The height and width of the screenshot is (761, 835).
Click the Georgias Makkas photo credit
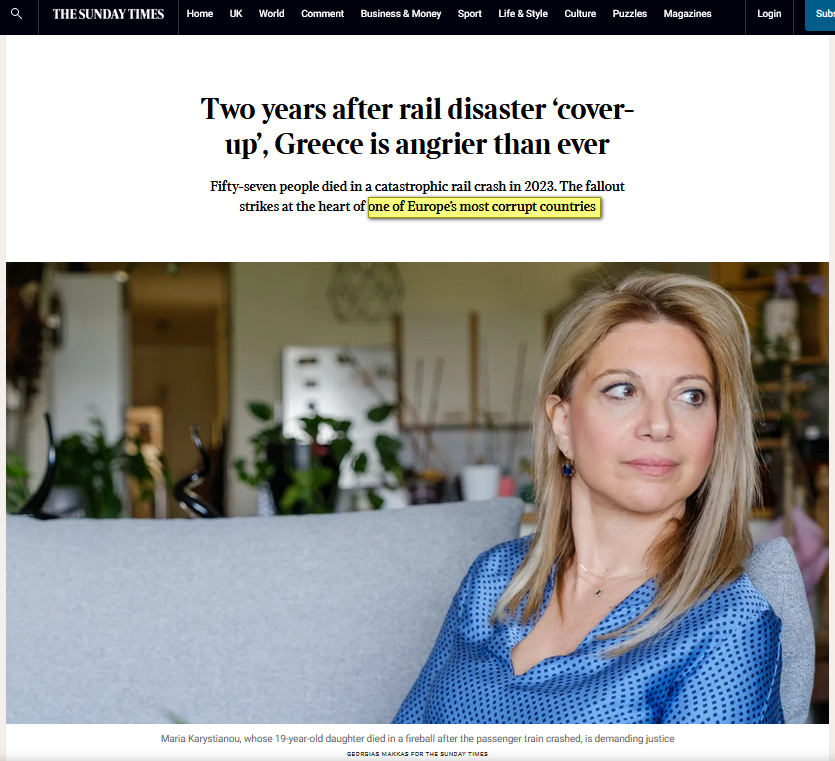pos(417,754)
